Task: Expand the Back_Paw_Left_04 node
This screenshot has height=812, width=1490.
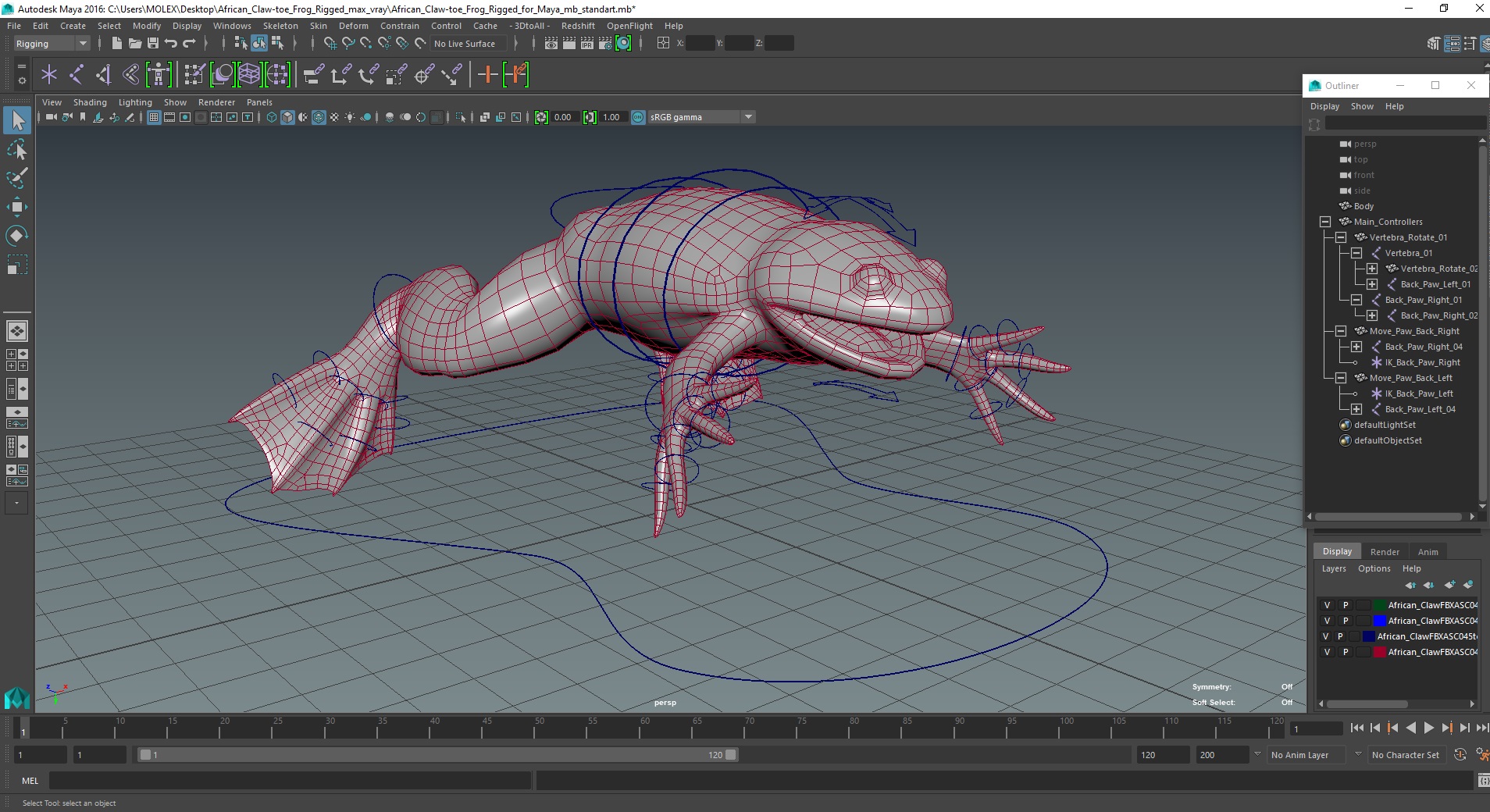Action: (1356, 409)
